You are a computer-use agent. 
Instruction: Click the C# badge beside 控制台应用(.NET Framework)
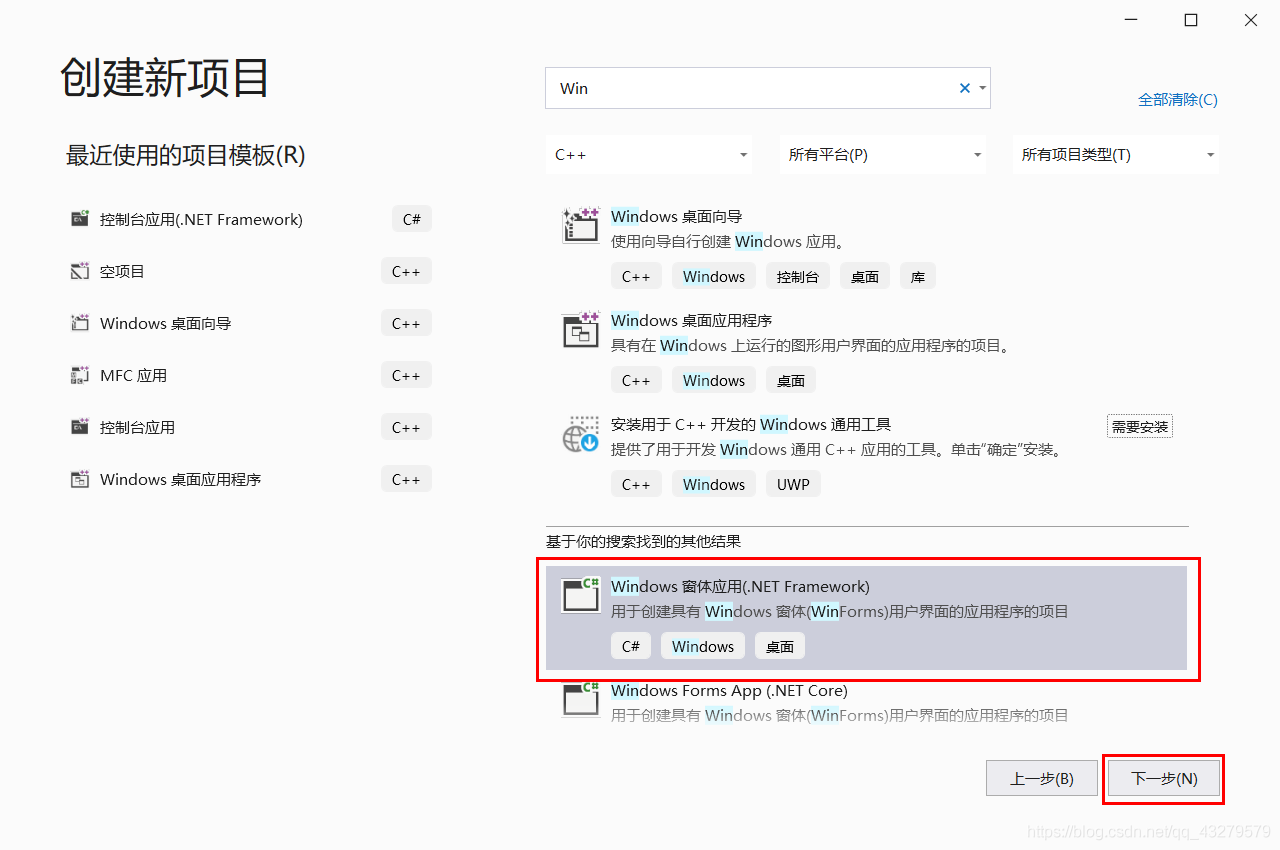pos(412,219)
